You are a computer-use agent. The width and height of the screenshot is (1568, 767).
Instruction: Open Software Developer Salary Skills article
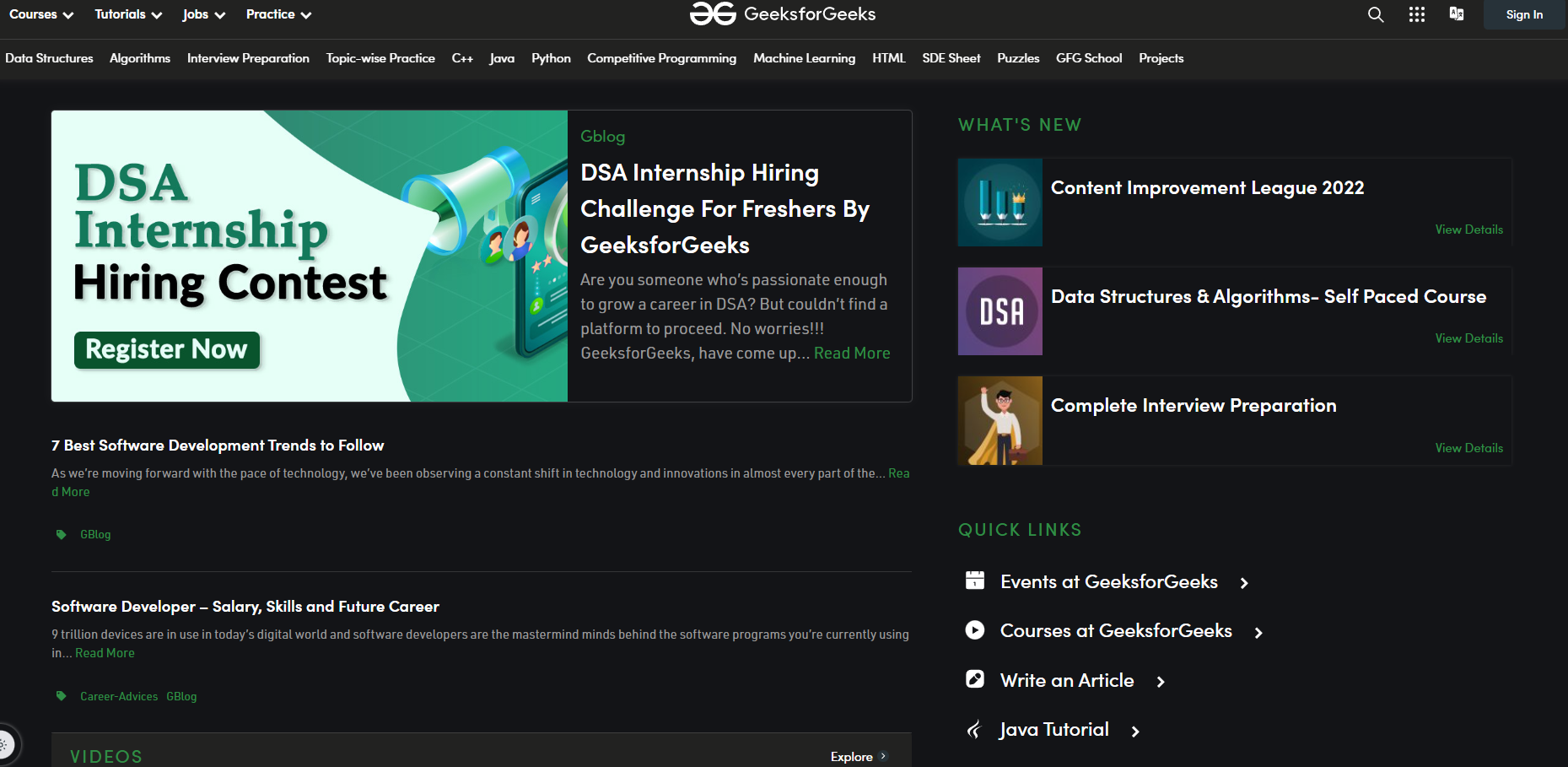point(245,606)
